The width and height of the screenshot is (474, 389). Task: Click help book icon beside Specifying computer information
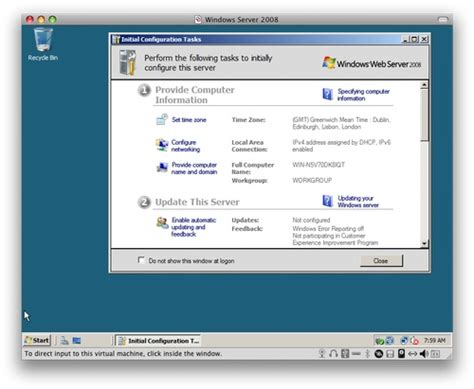coord(327,94)
